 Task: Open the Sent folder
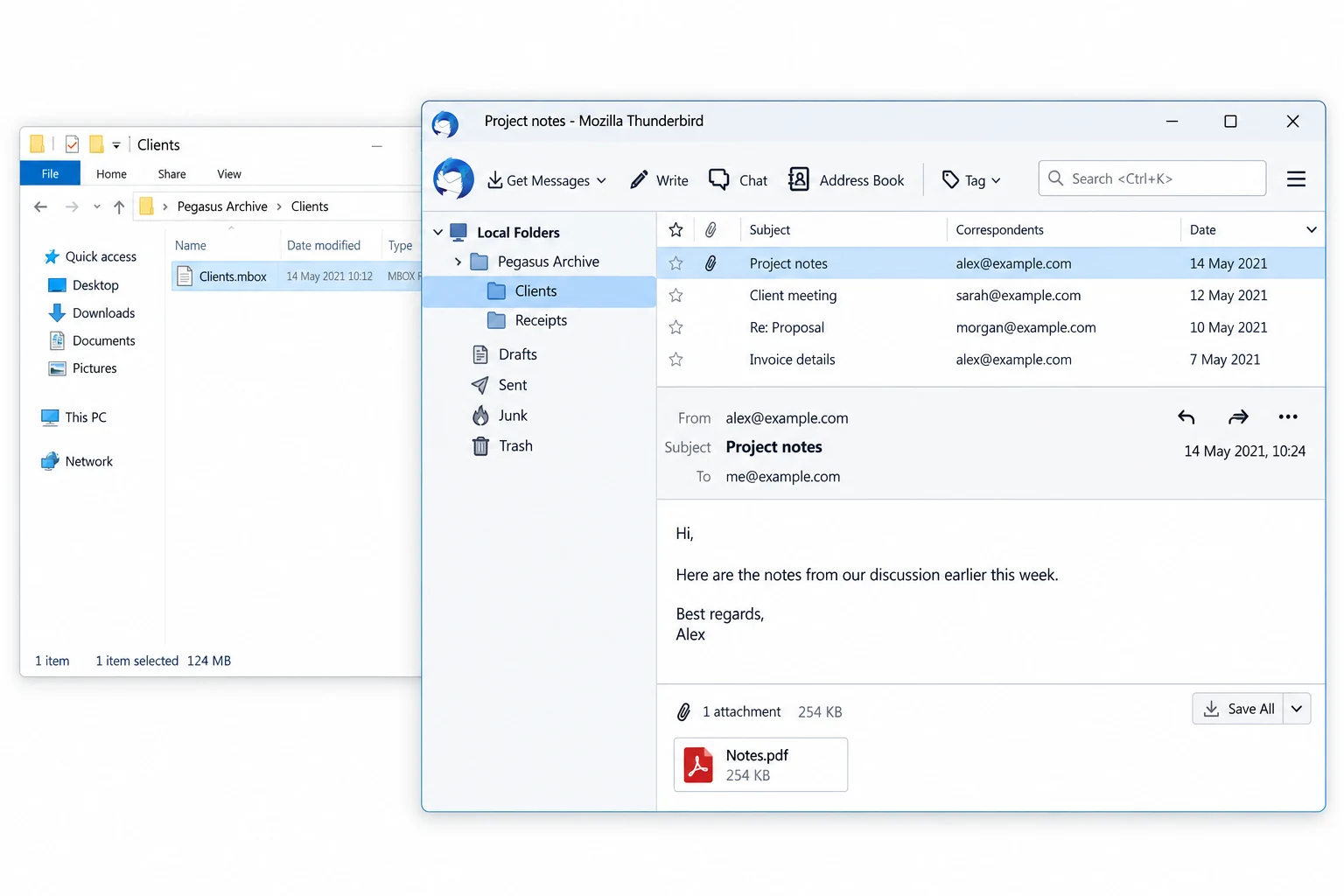[x=500, y=385]
